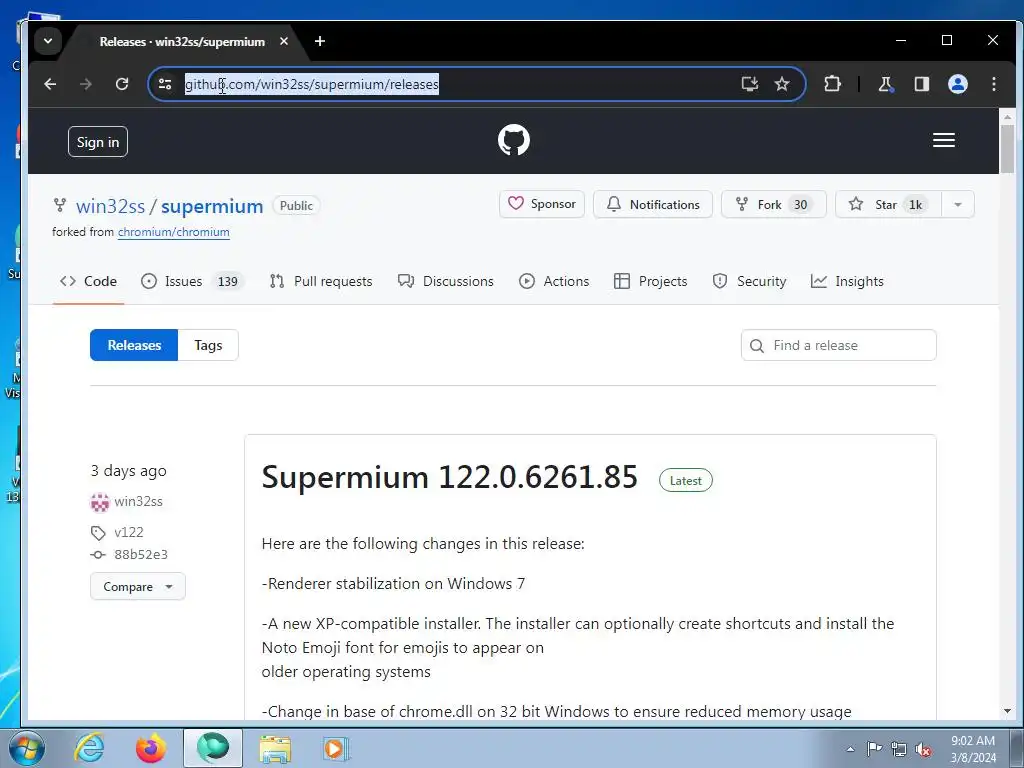Click the install page icon in address bar
This screenshot has width=1024, height=768.
750,84
